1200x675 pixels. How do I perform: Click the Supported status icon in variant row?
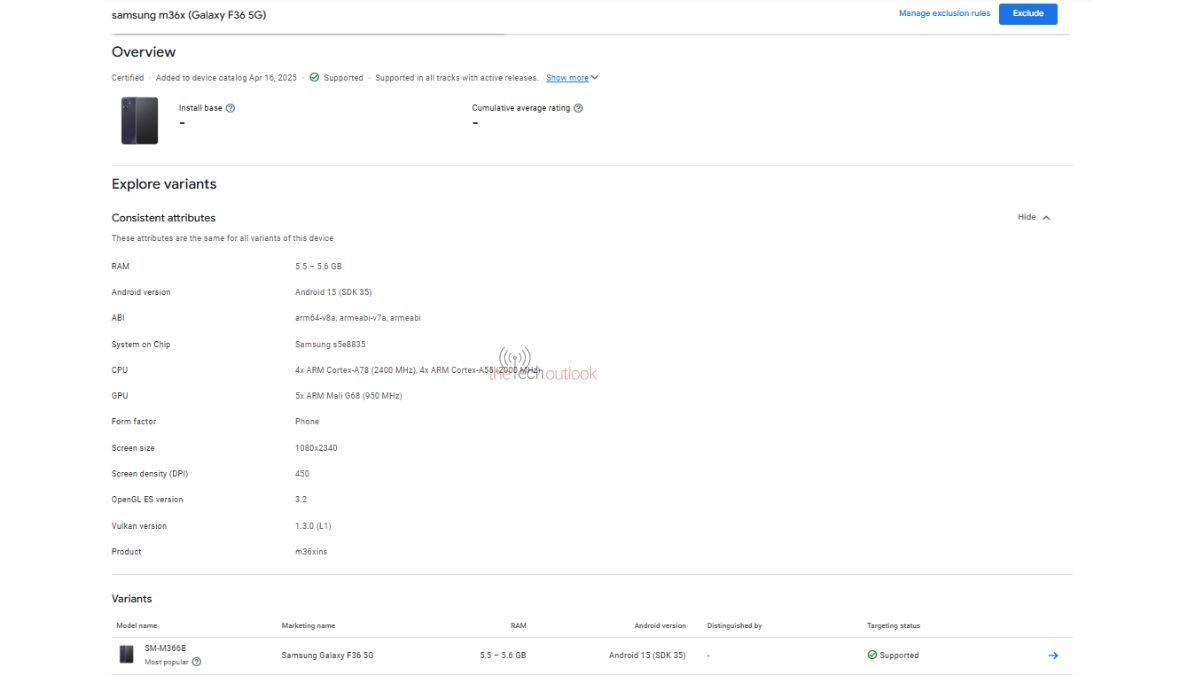click(872, 656)
